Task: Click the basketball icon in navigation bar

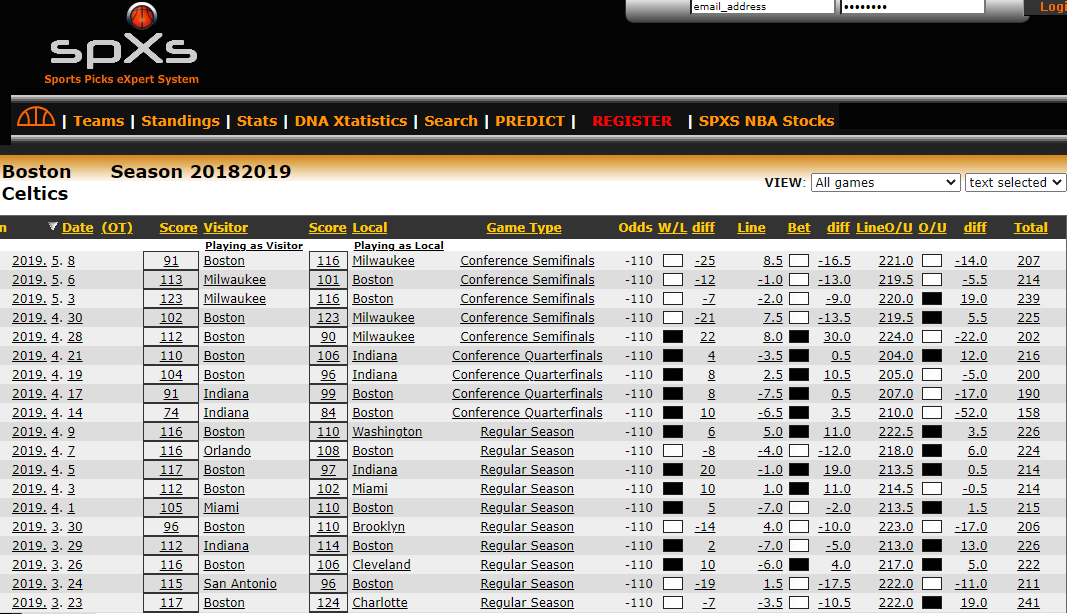Action: (36, 118)
